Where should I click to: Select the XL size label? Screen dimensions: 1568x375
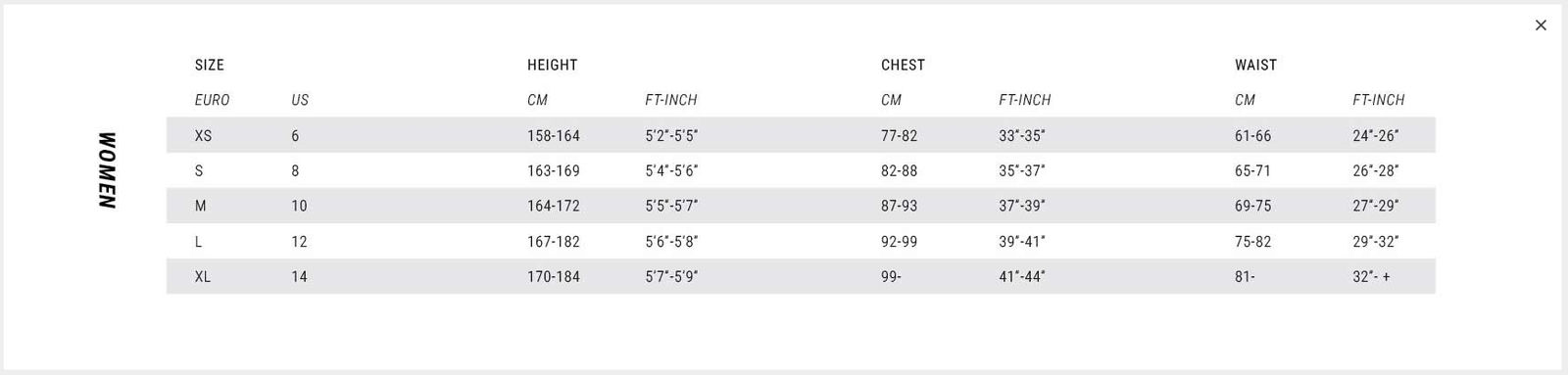coord(203,276)
